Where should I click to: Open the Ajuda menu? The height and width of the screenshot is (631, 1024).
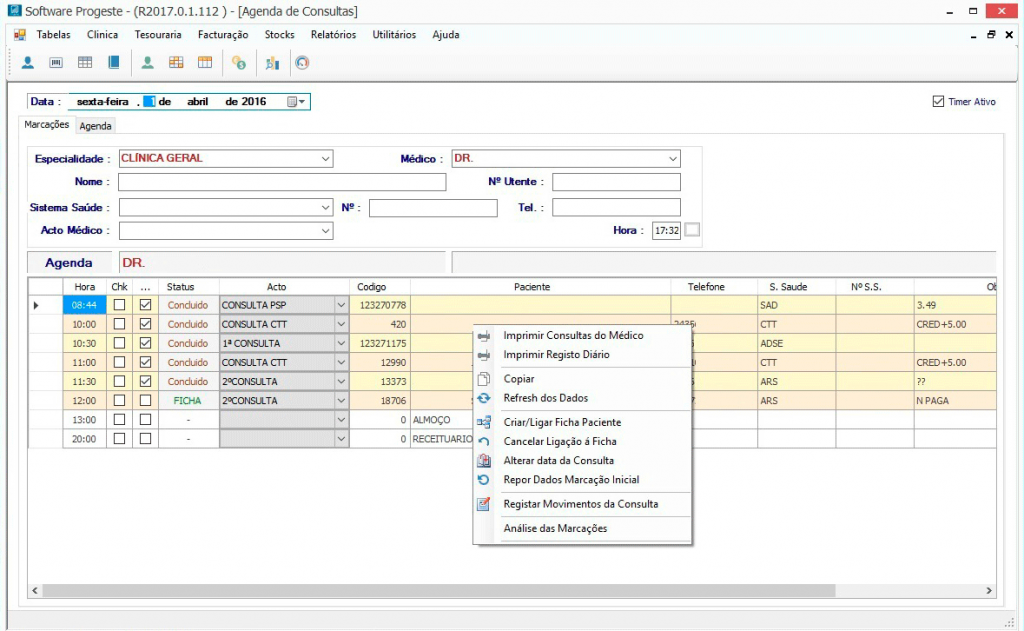(446, 35)
